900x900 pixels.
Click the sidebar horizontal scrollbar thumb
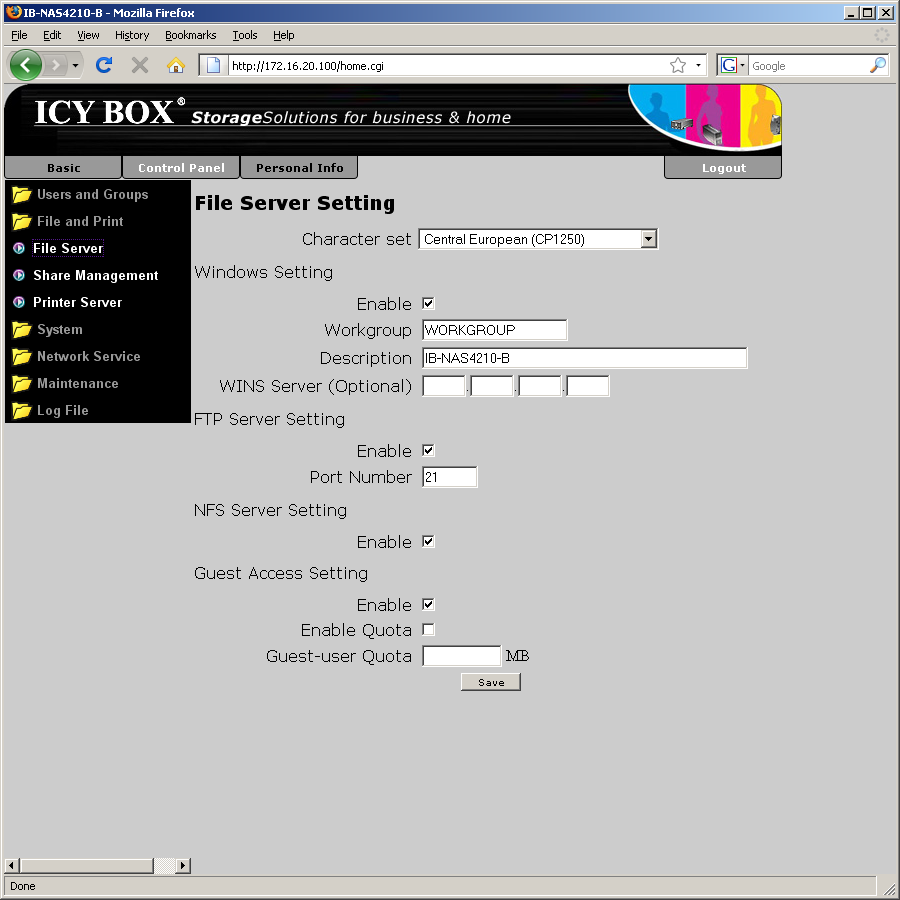click(87, 866)
